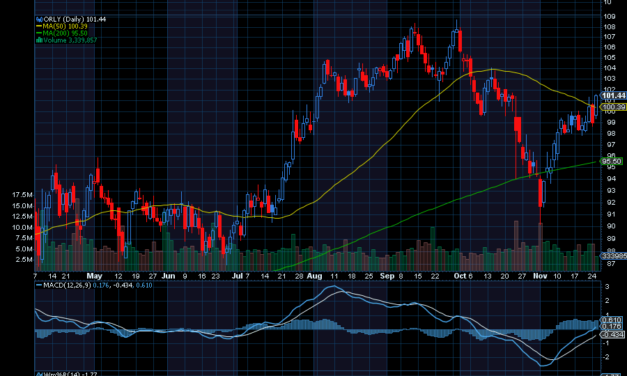
Task: Click the green 95.50 MA tag on the price axis
Action: pyautogui.click(x=612, y=161)
